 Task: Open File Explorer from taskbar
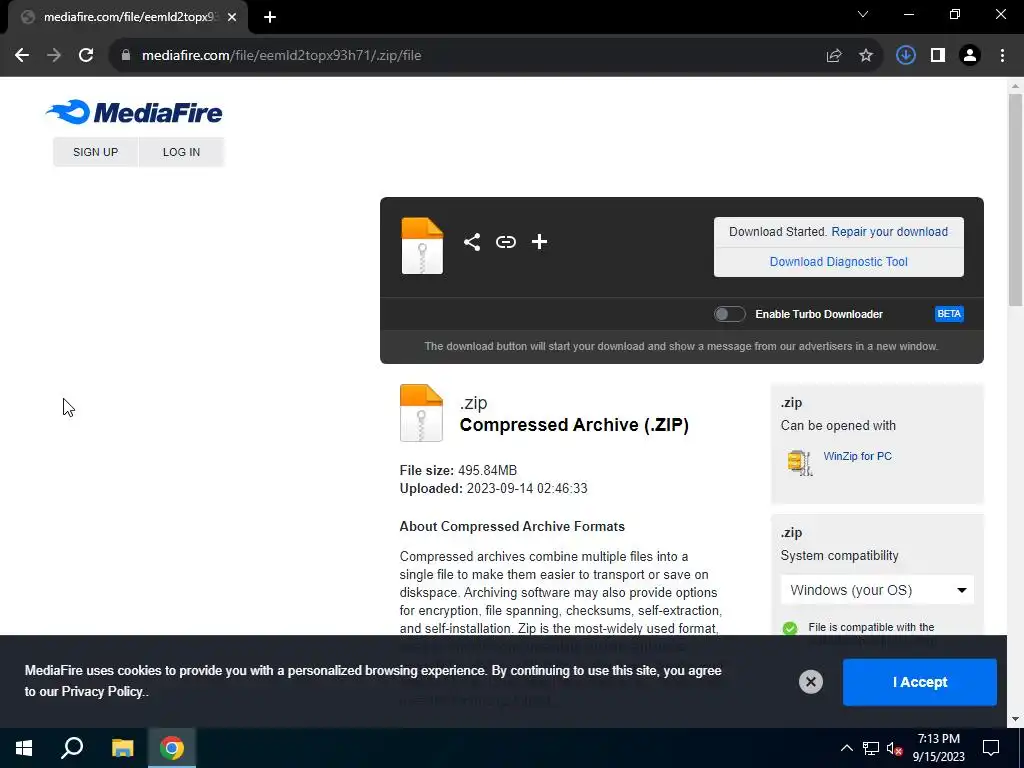[x=122, y=748]
